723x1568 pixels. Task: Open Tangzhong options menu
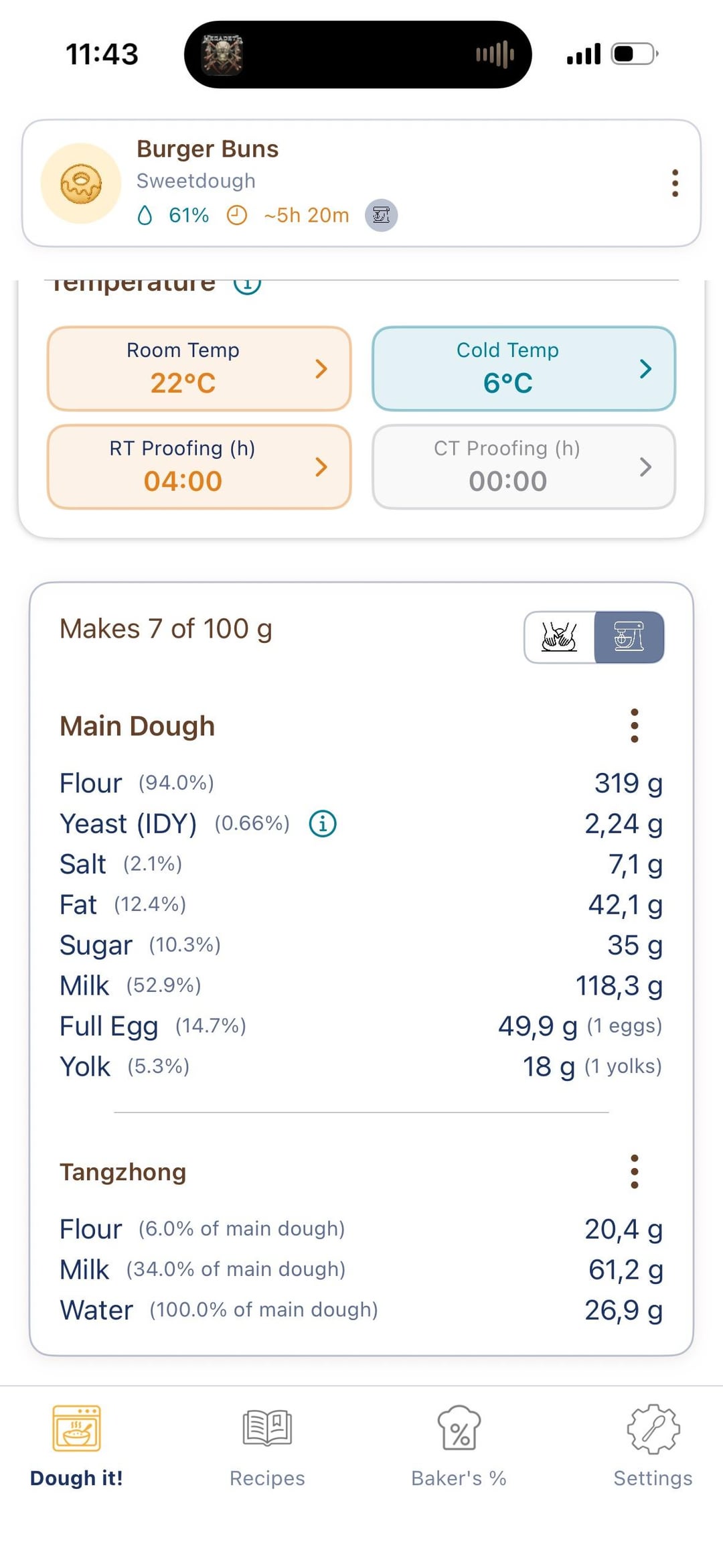[x=634, y=1171]
